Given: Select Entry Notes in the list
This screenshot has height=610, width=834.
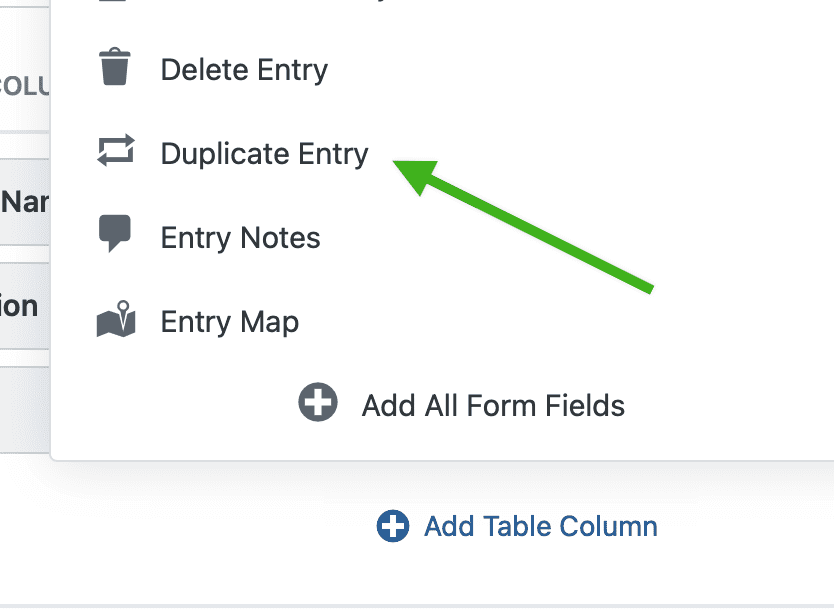Looking at the screenshot, I should point(239,237).
